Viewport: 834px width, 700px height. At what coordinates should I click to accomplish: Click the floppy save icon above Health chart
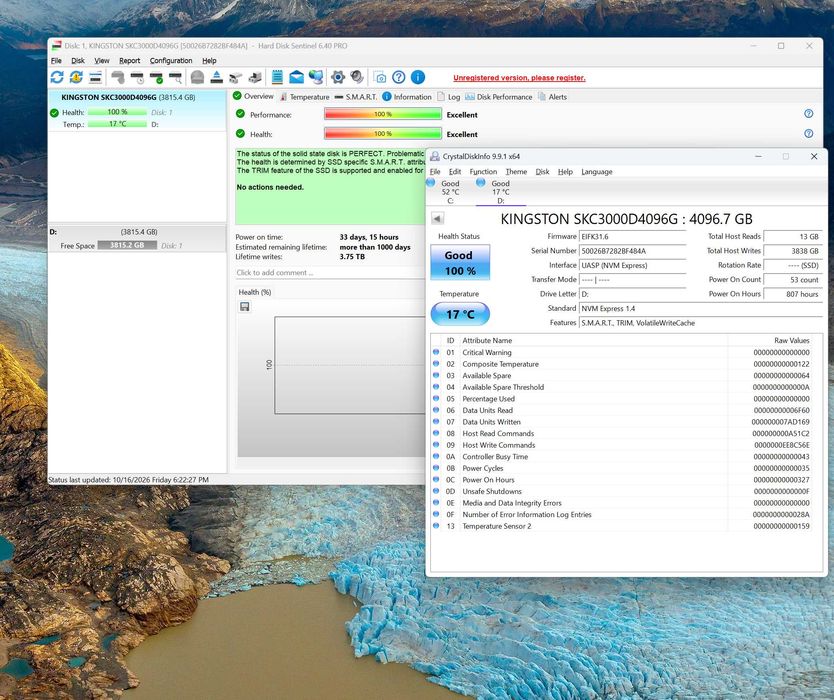(x=245, y=306)
